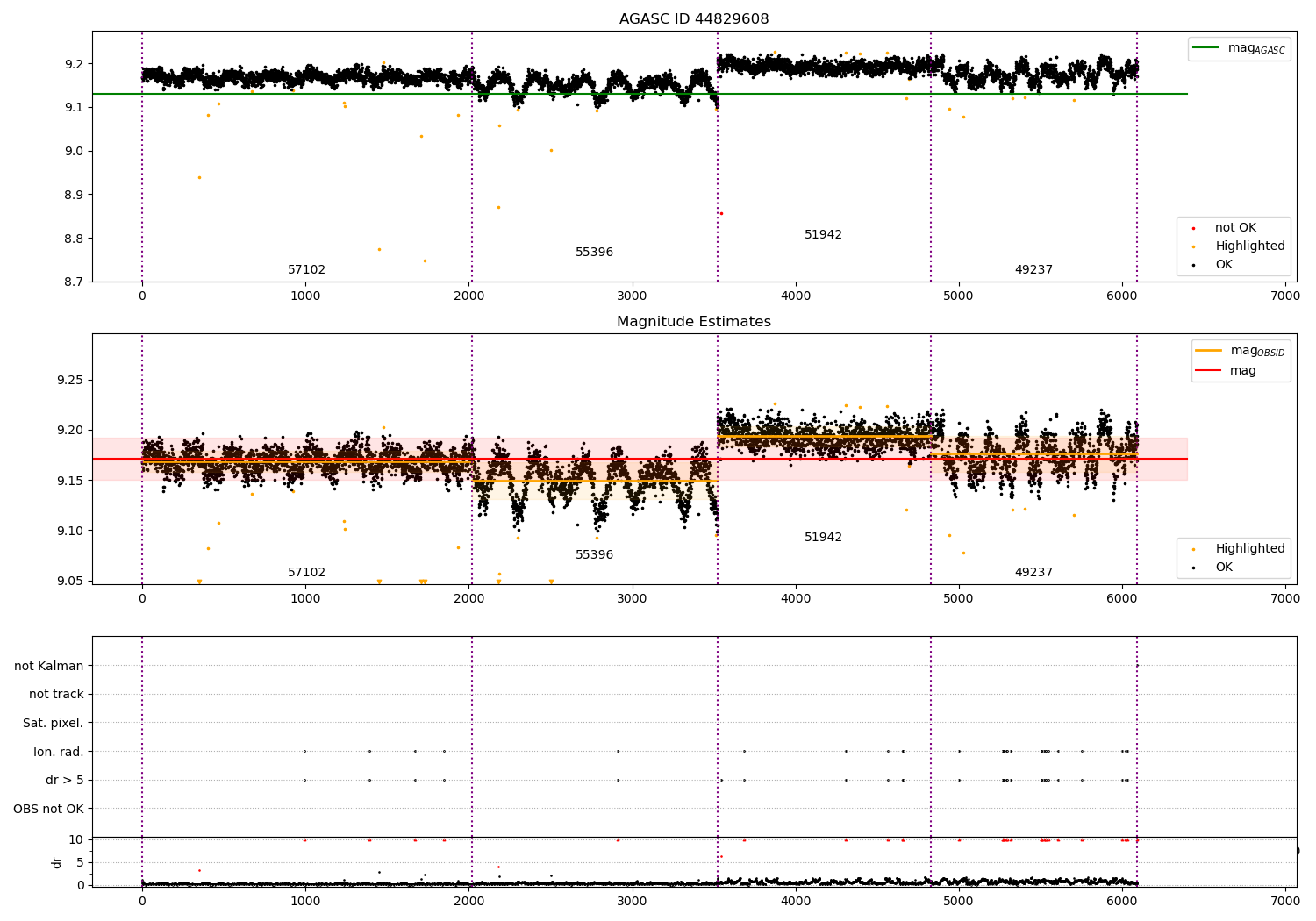Click the orange highlighted point near 8.94 in top plot
Image resolution: width=1316 pixels, height=921 pixels.
(x=199, y=177)
